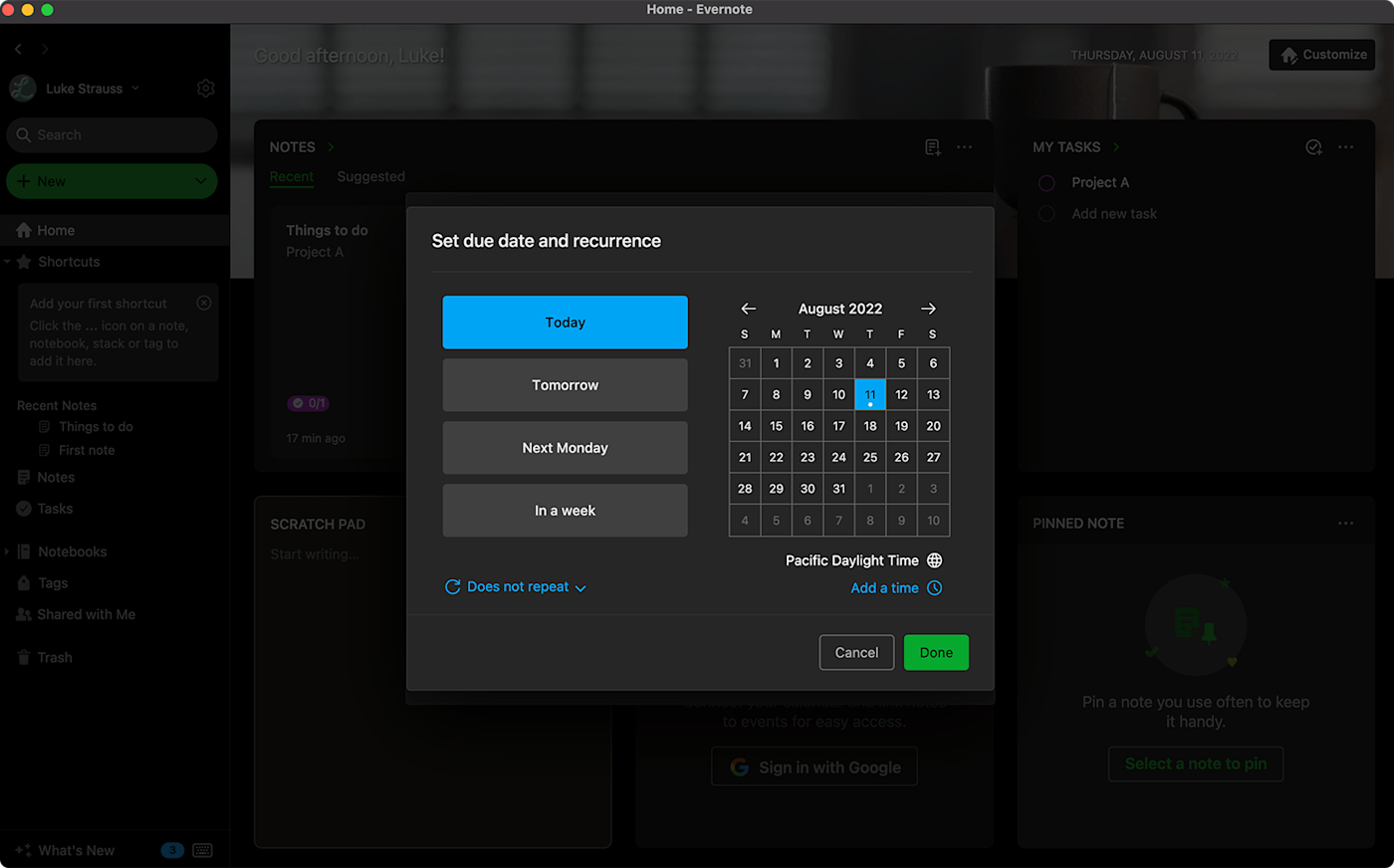This screenshot has height=868, width=1394.
Task: Open Trash in sidebar
Action: click(55, 658)
